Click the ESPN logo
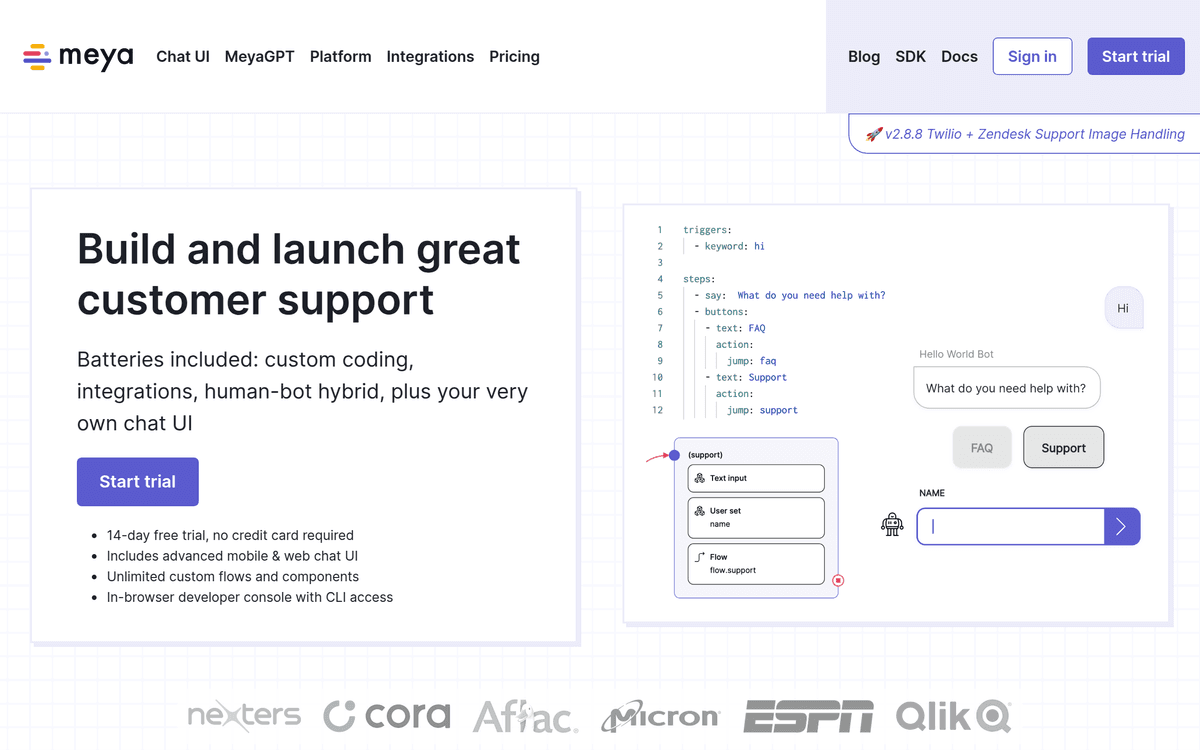The image size is (1200, 750). tap(808, 716)
